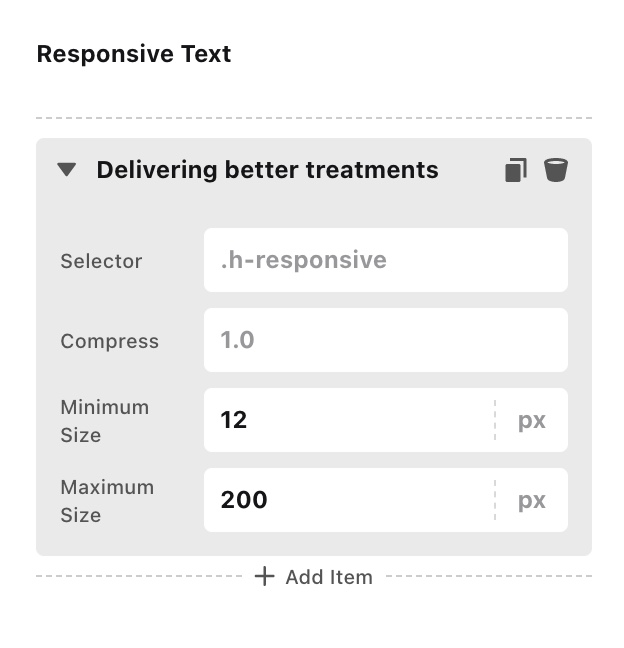This screenshot has width=624, height=648.
Task: Change the Maximum Size px unit
Action: point(532,500)
